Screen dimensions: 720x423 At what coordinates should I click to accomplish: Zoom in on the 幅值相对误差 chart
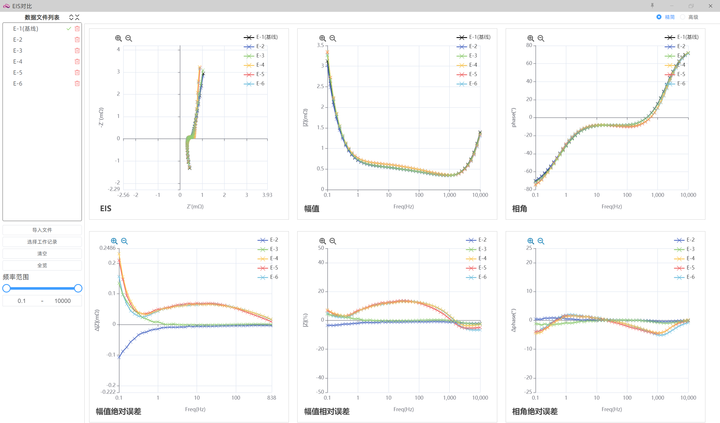point(322,241)
